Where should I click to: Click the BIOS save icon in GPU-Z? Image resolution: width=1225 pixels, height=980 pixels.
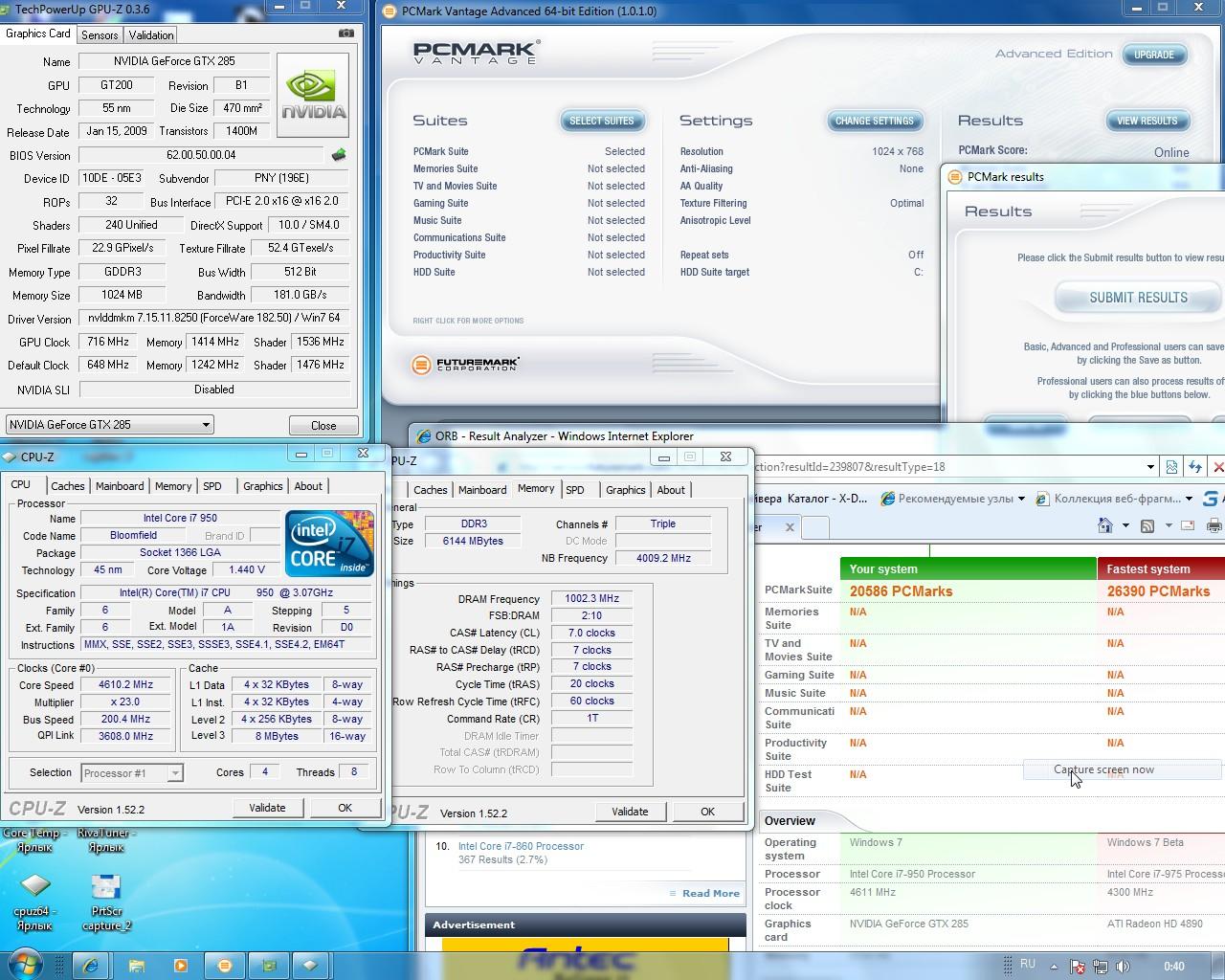[x=338, y=154]
